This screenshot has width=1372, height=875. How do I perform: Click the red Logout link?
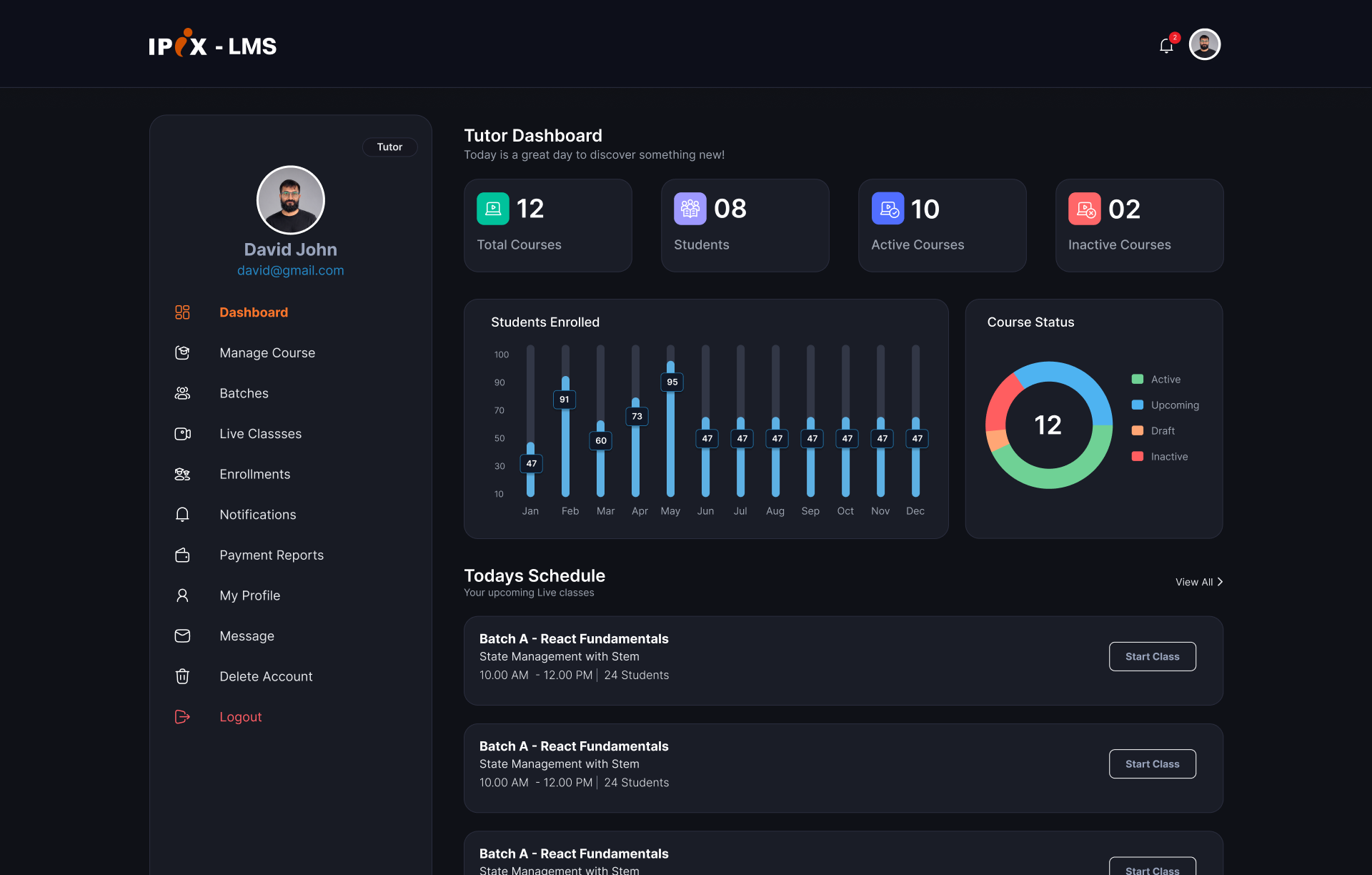(x=240, y=717)
